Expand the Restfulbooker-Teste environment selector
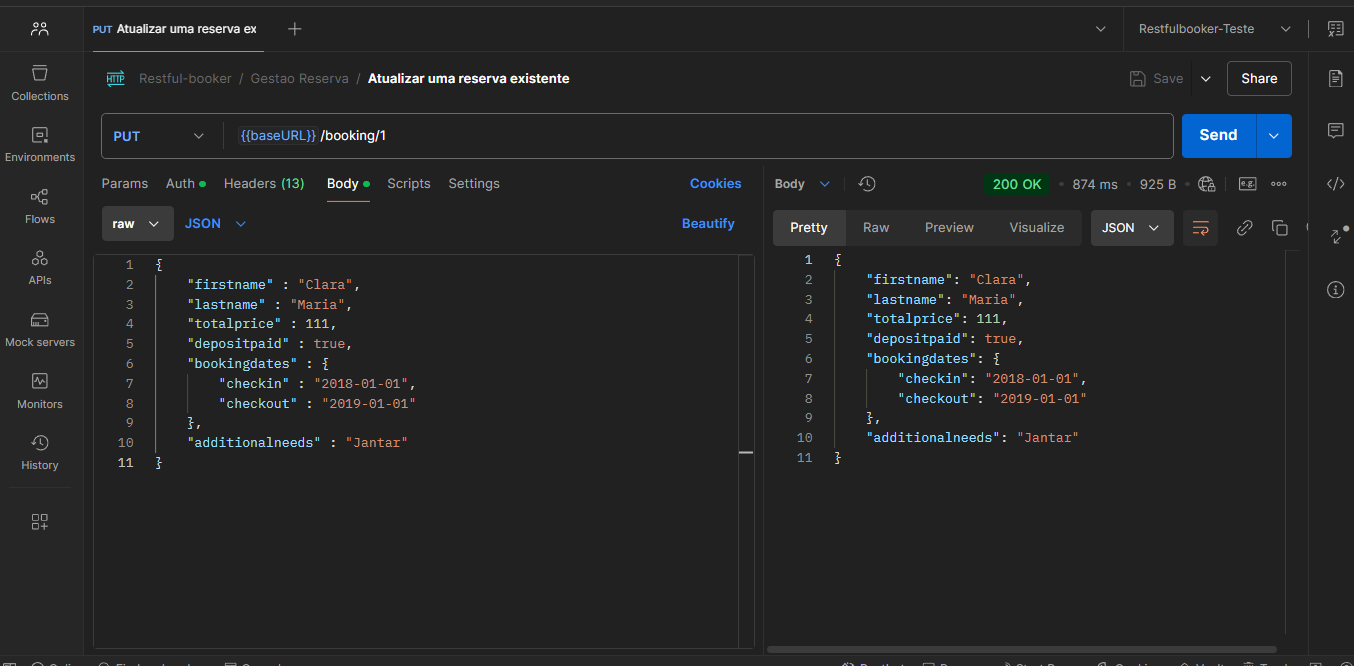The height and width of the screenshot is (666, 1354). pos(1215,29)
